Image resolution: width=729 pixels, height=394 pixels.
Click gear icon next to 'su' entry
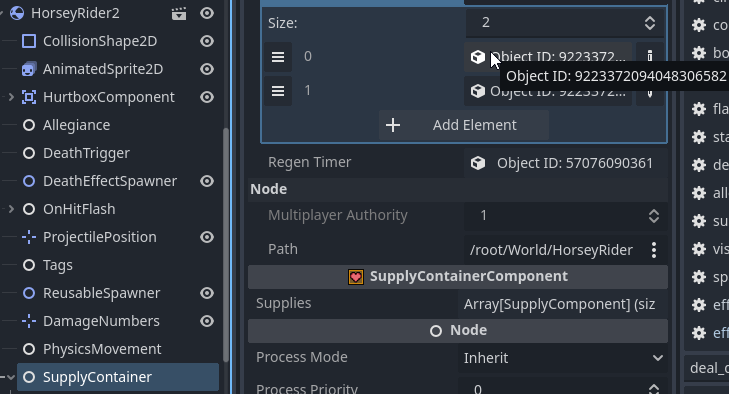[699, 220]
